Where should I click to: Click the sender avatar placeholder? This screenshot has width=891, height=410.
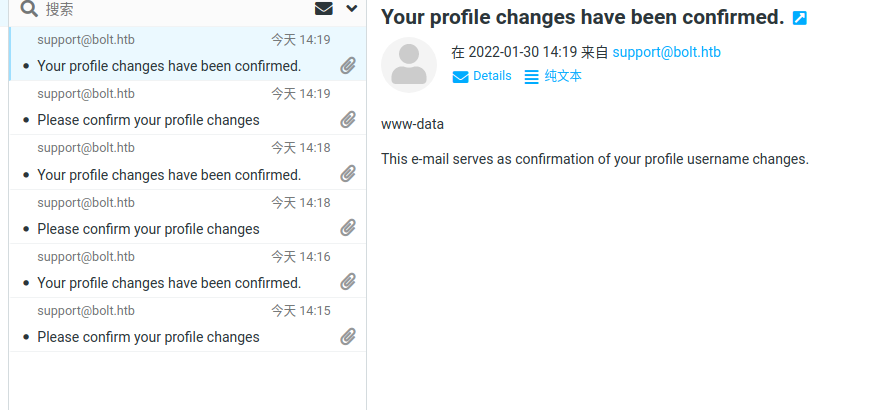point(408,65)
